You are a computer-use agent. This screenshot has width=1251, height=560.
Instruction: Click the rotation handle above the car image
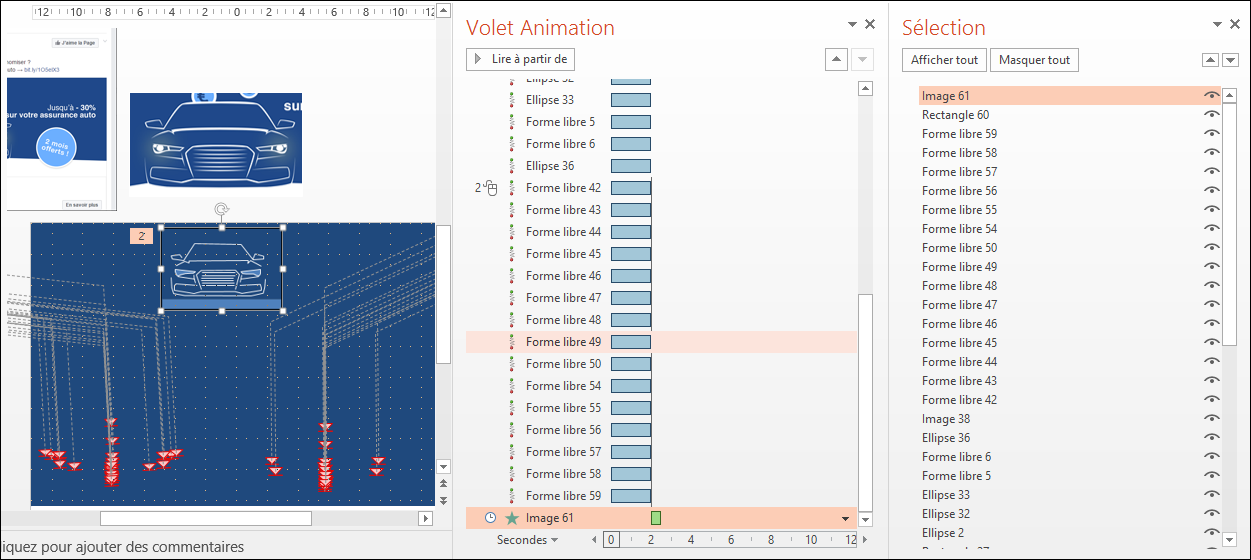point(222,210)
